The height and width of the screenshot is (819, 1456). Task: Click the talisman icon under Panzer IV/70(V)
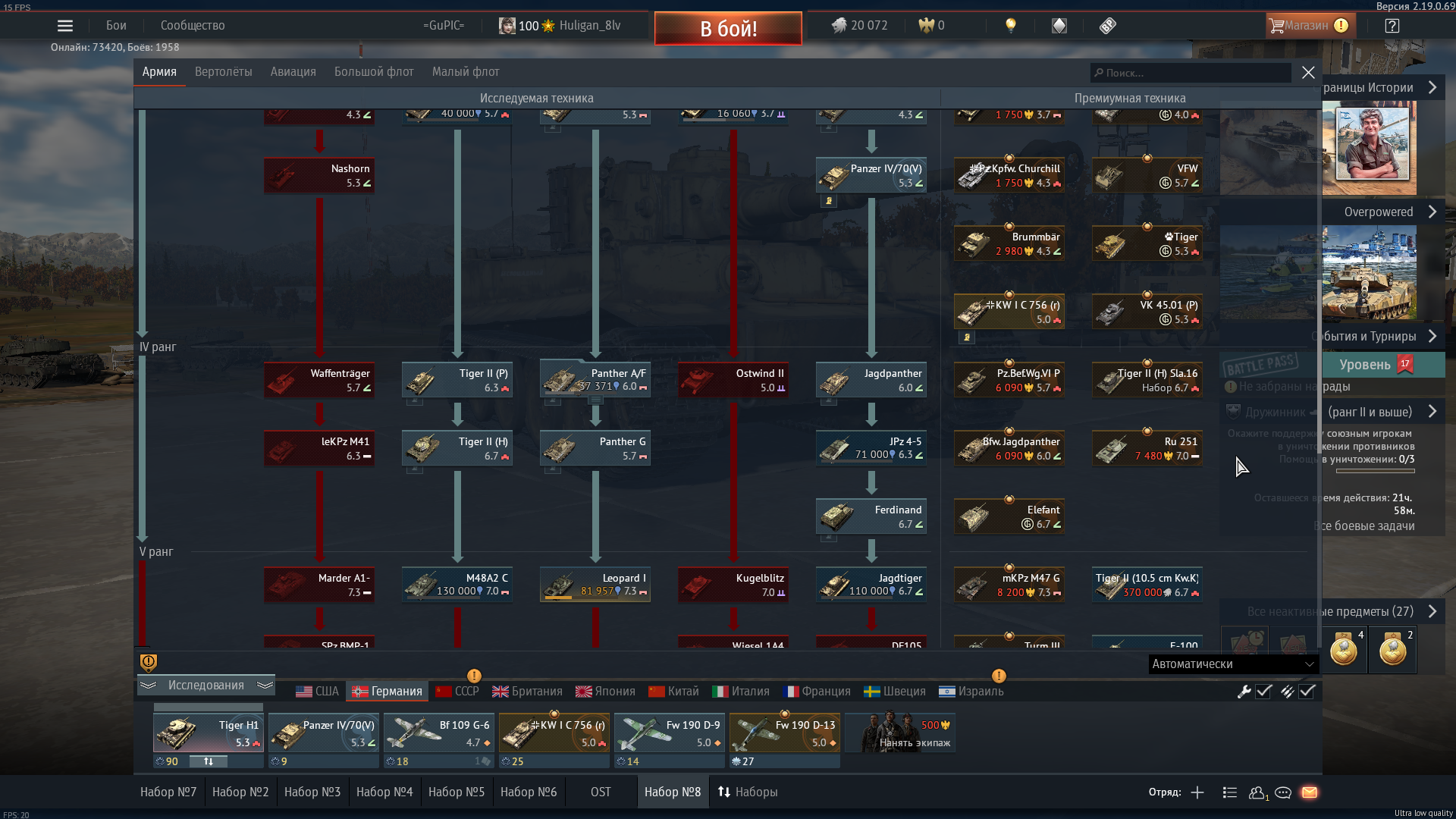click(829, 201)
